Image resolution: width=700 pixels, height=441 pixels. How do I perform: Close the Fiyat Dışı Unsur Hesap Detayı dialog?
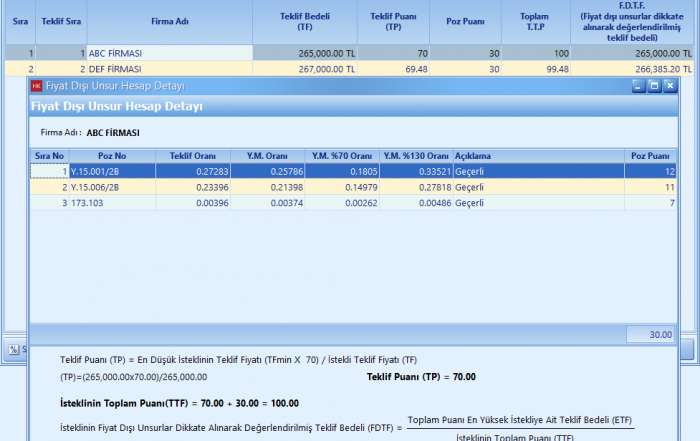coord(670,86)
